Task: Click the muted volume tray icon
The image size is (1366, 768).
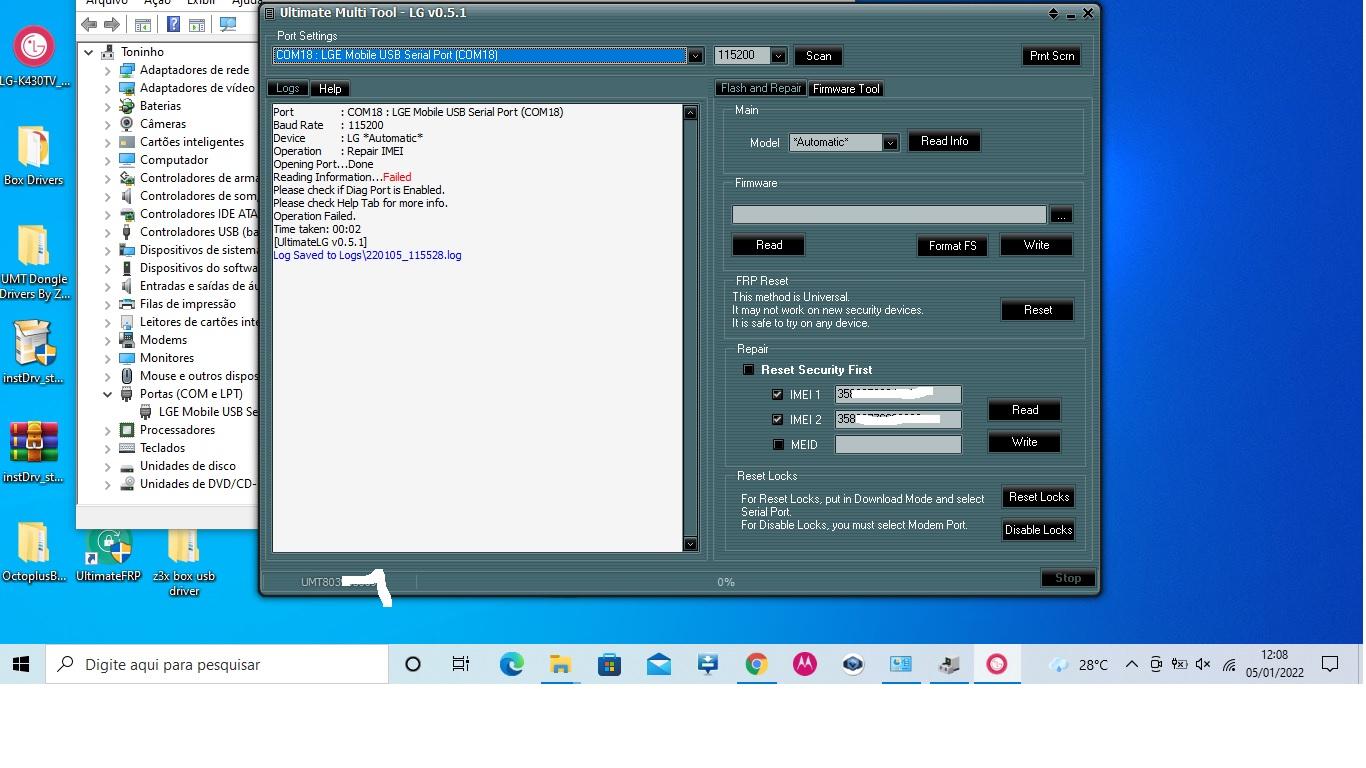Action: [x=1203, y=664]
